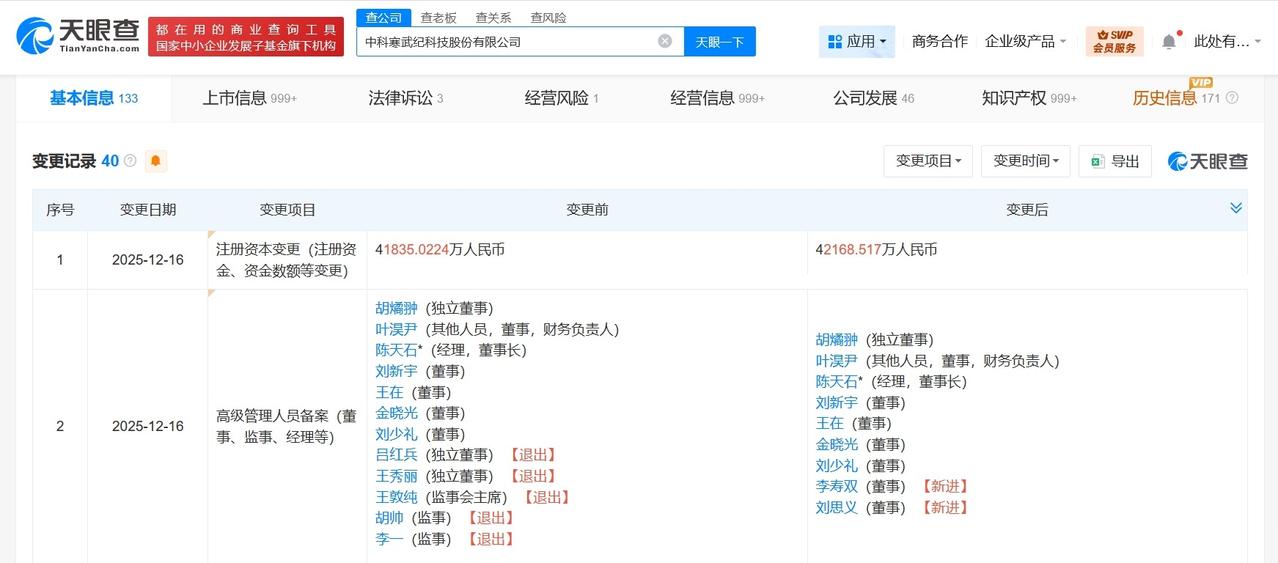Screen dimensions: 1278x563
Task: Open 王在 in the 变更前 column
Action: 390,392
